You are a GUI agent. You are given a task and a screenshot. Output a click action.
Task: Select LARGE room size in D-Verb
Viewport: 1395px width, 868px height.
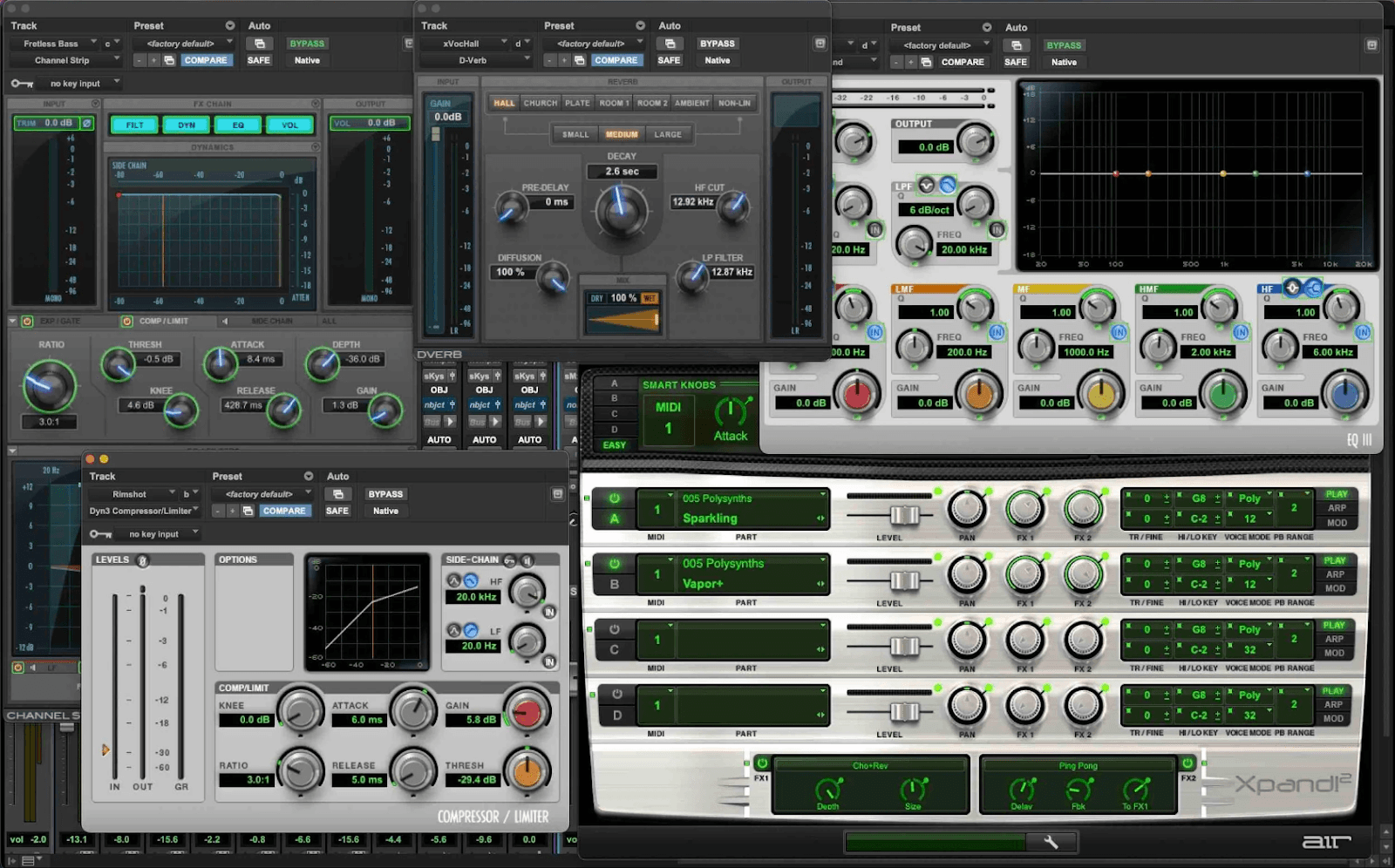point(668,135)
